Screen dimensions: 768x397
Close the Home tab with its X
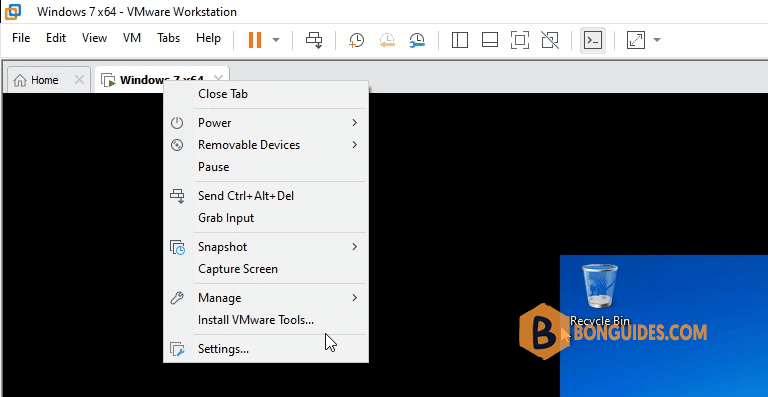tap(79, 80)
